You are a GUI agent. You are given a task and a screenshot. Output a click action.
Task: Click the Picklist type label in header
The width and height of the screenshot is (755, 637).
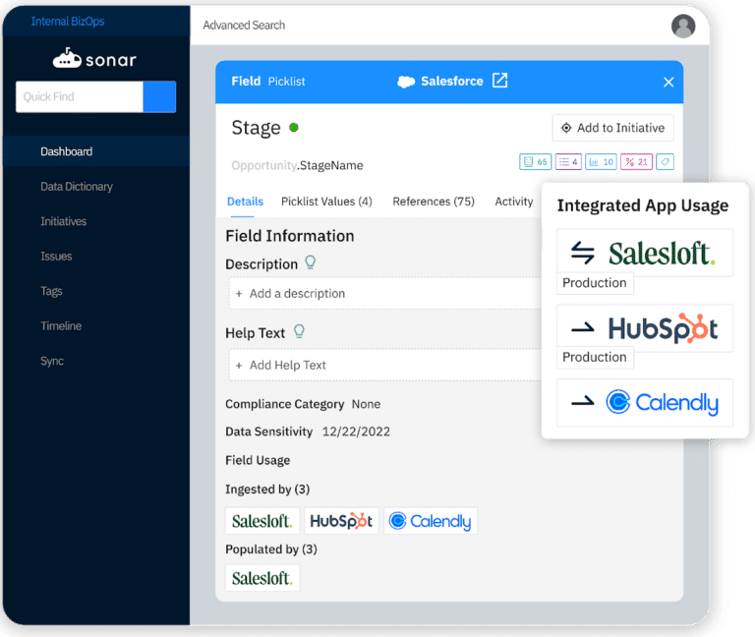286,81
